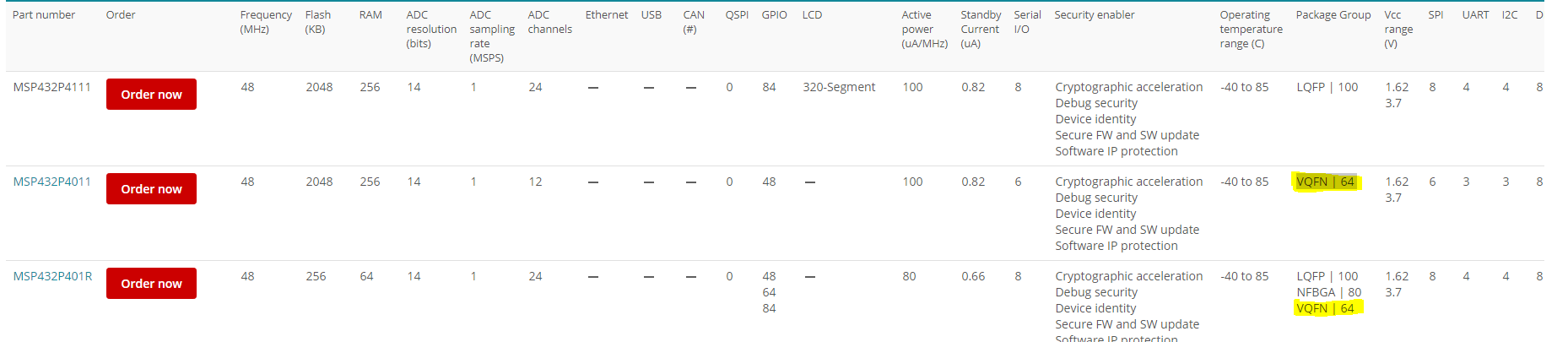Select the Security enabler column header
The width and height of the screenshot is (1568, 342).
click(x=1094, y=15)
